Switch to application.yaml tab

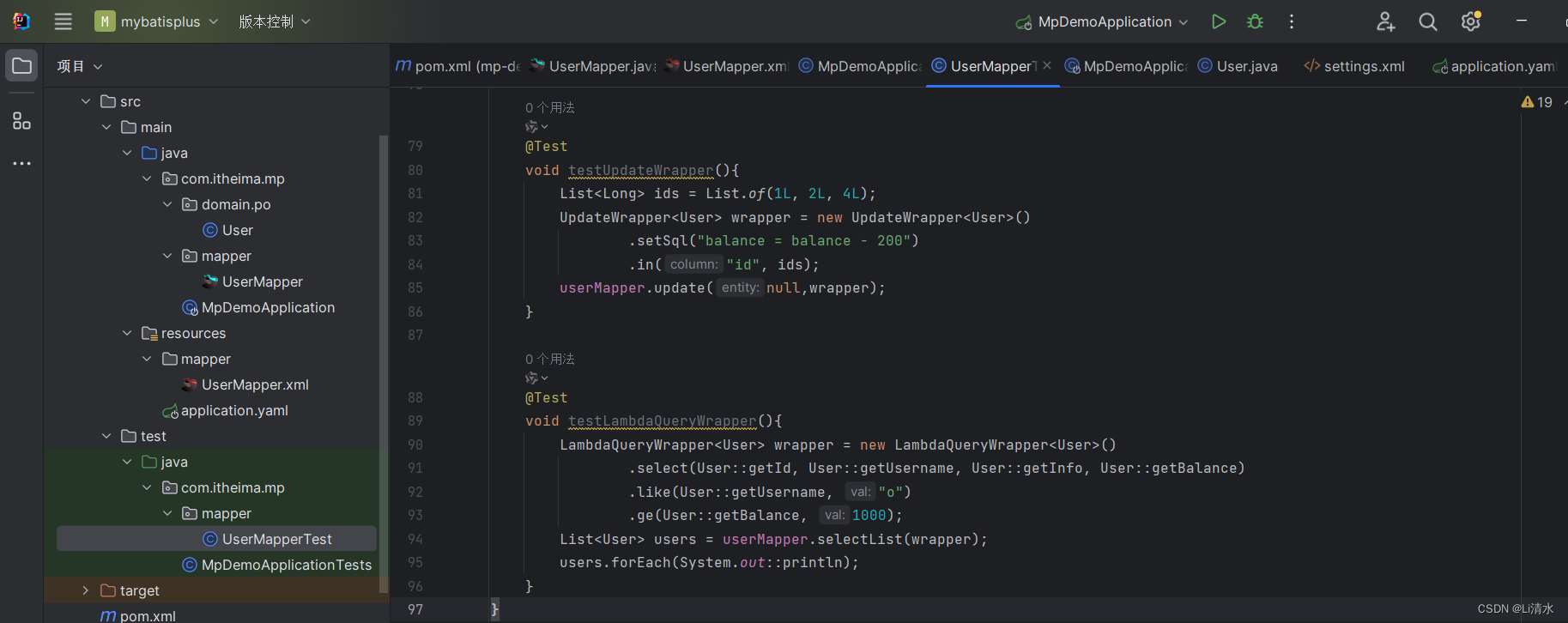[x=1494, y=66]
